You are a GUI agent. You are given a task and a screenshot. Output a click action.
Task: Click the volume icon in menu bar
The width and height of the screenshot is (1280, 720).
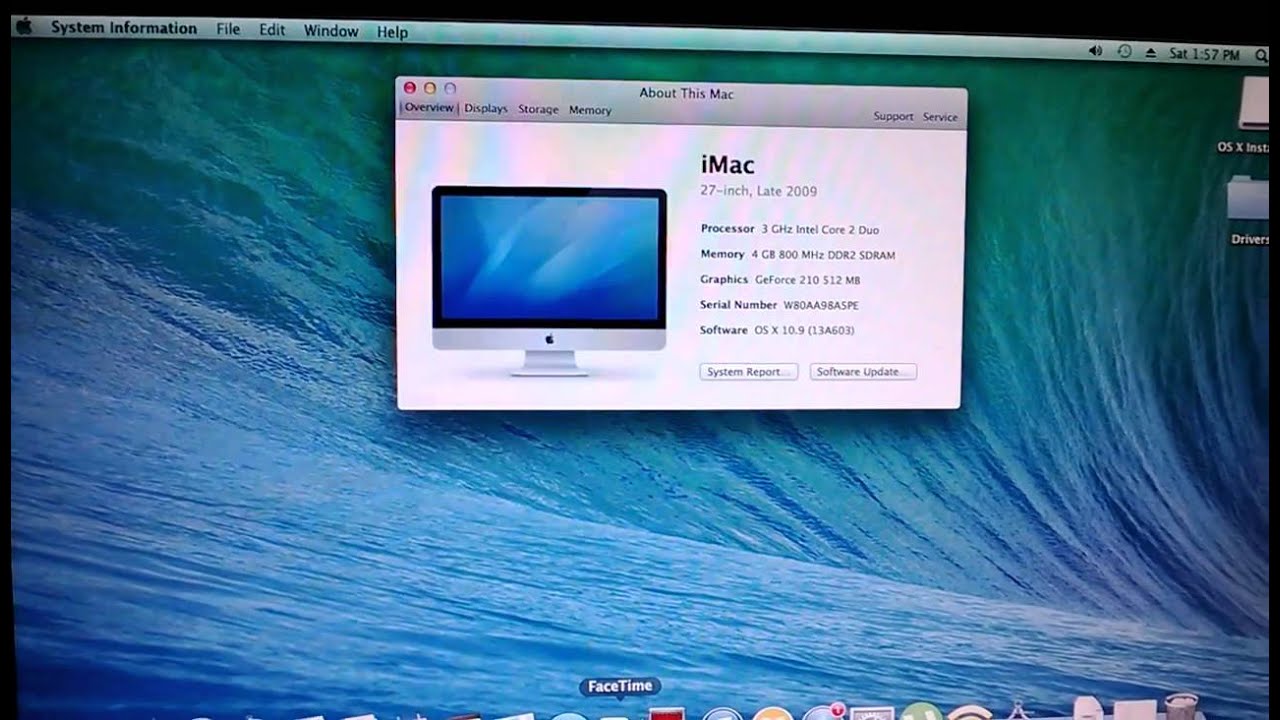click(1095, 50)
